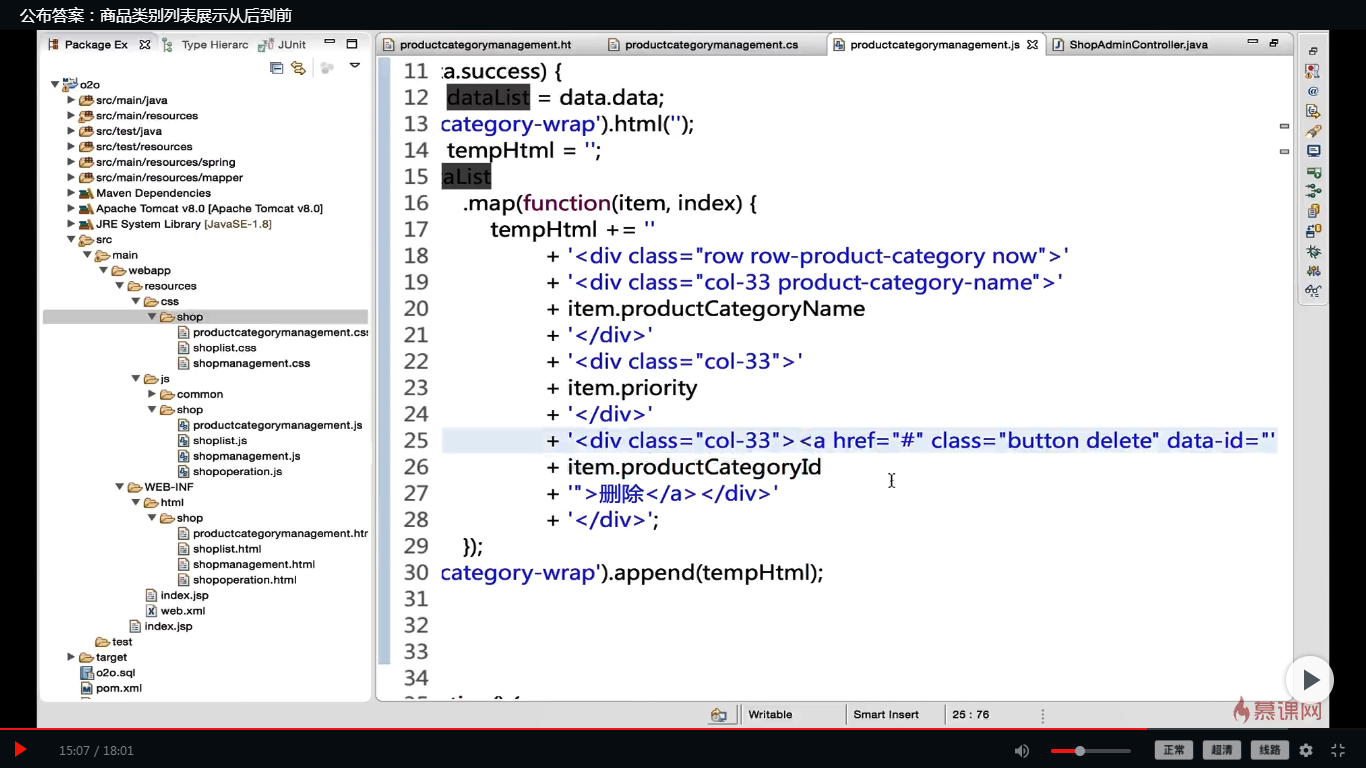The height and width of the screenshot is (768, 1366).
Task: Open video player settings gear
Action: point(1306,750)
